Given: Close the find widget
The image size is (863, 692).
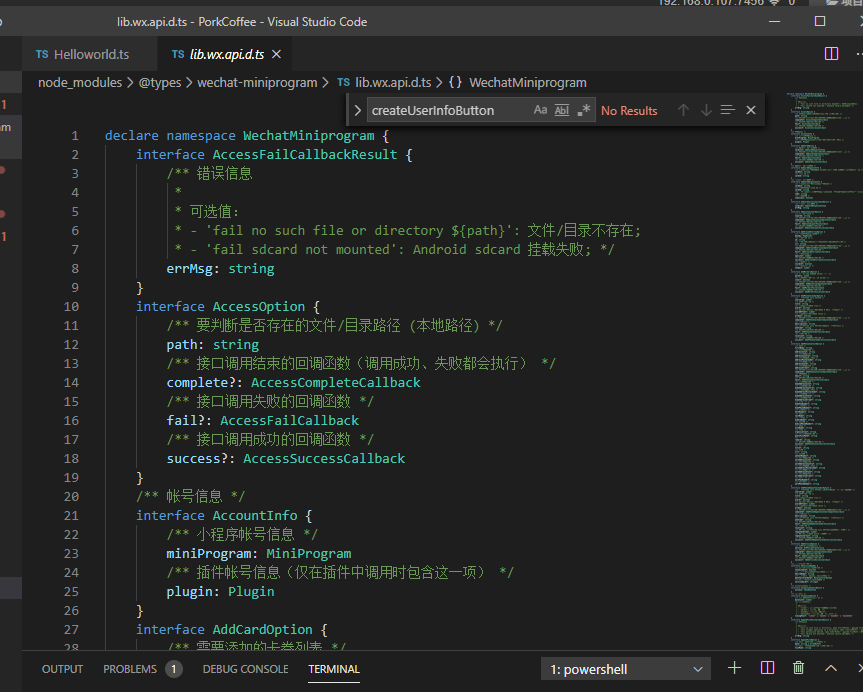Looking at the screenshot, I should (x=751, y=110).
